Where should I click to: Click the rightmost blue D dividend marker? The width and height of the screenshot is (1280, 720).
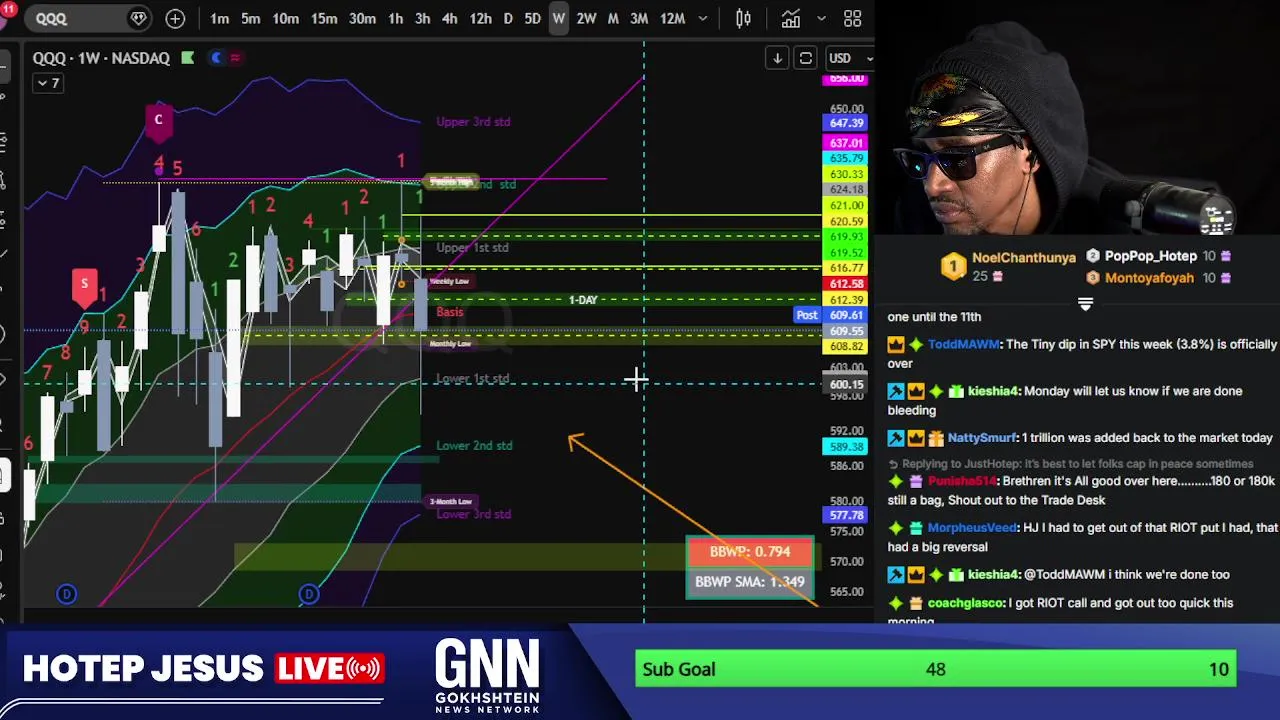pos(308,594)
